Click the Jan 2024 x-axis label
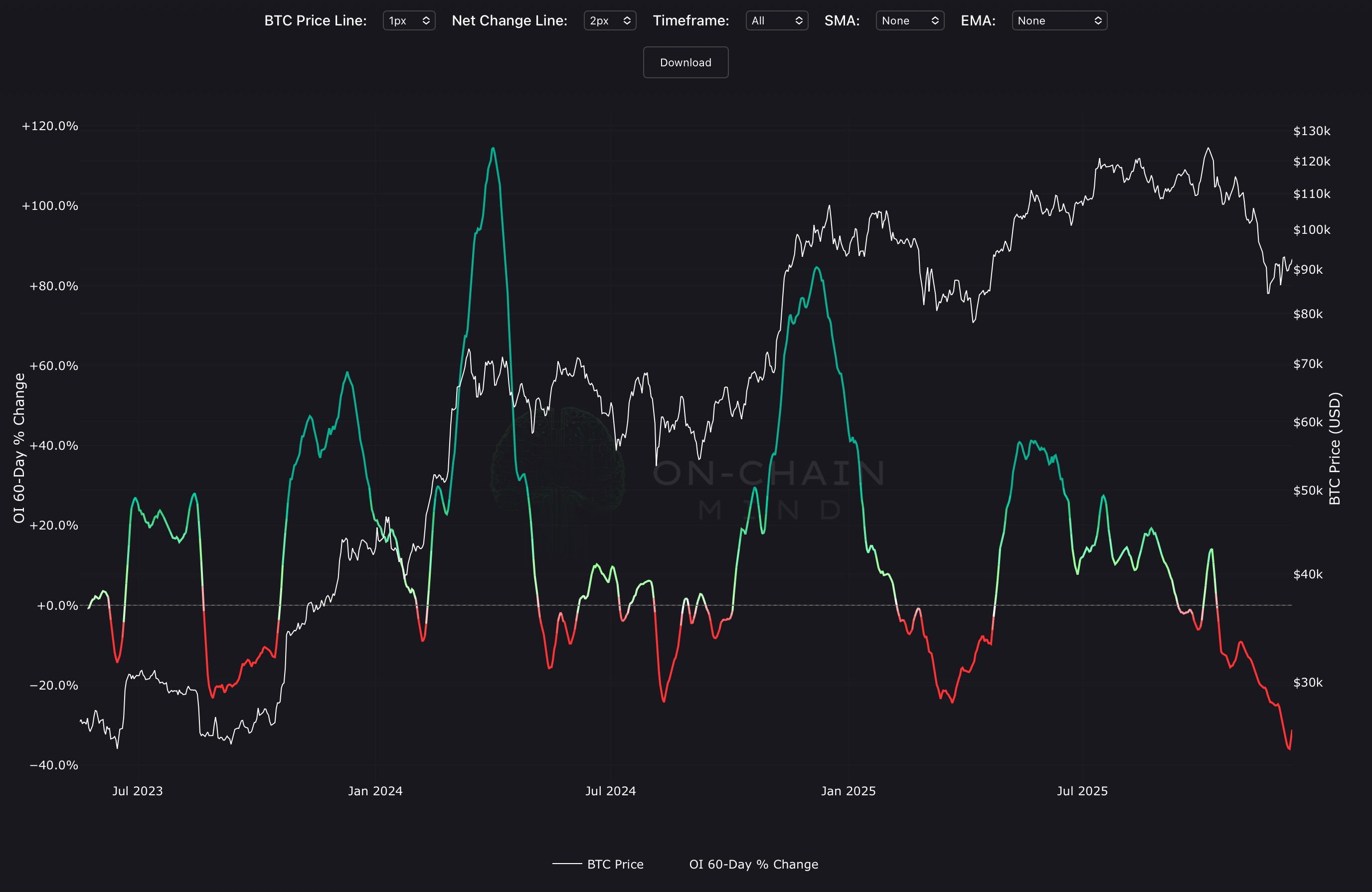 [375, 791]
